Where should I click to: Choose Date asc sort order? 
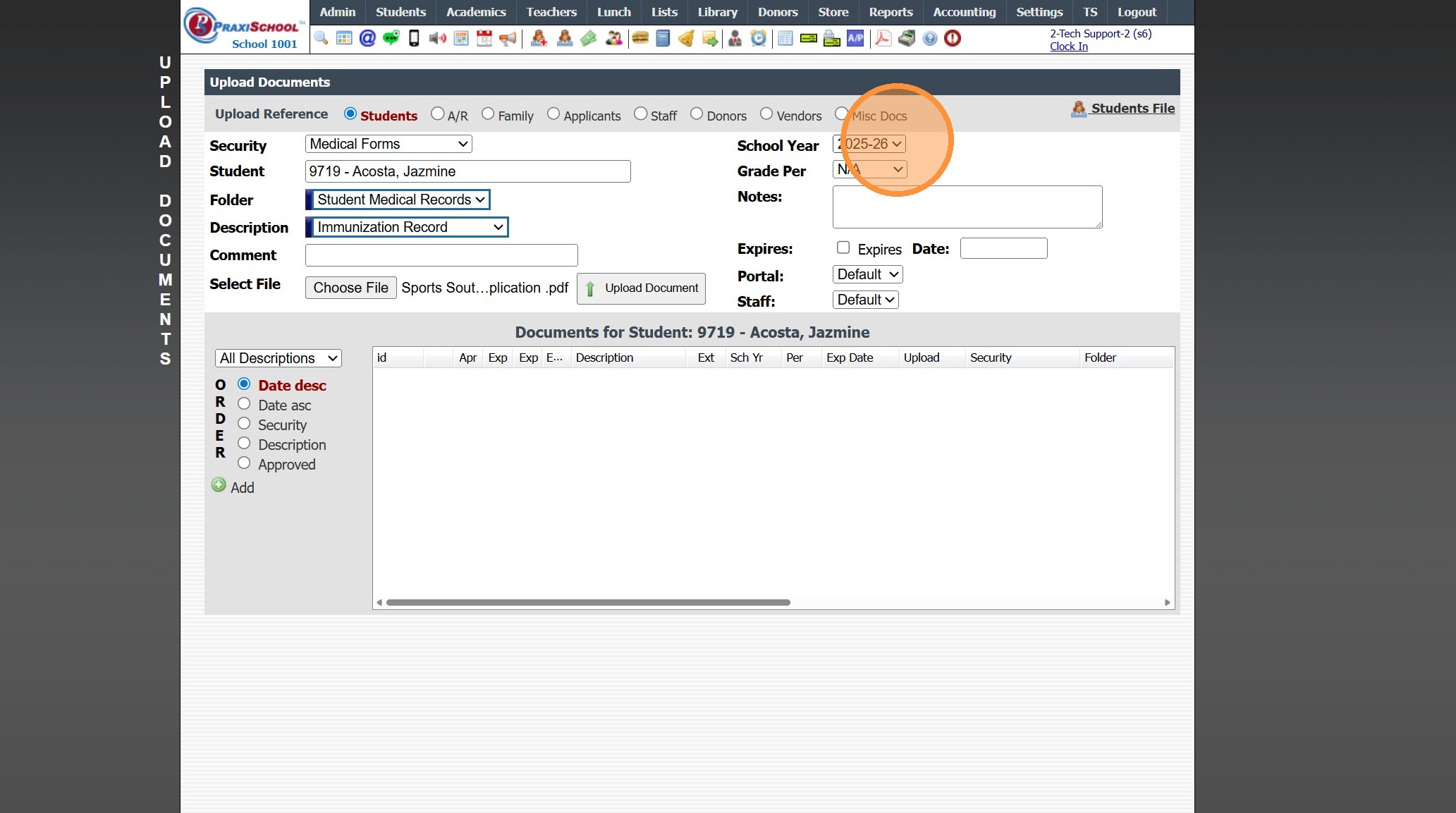pyautogui.click(x=244, y=404)
